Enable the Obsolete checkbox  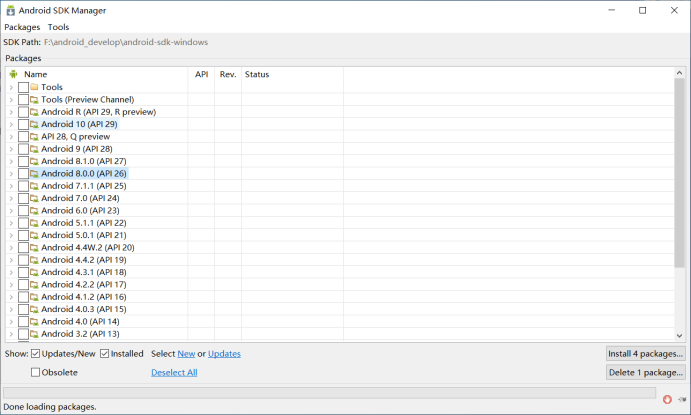click(x=36, y=372)
